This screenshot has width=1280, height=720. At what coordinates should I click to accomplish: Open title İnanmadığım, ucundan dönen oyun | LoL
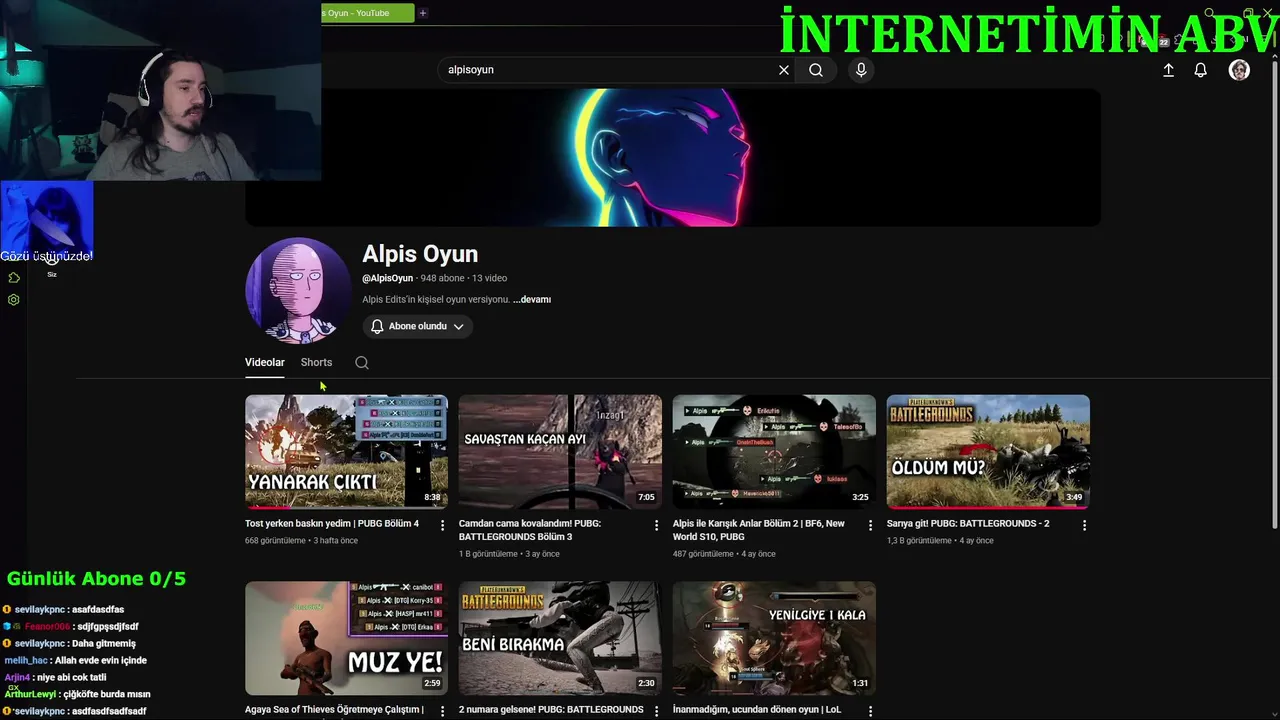tap(757, 710)
